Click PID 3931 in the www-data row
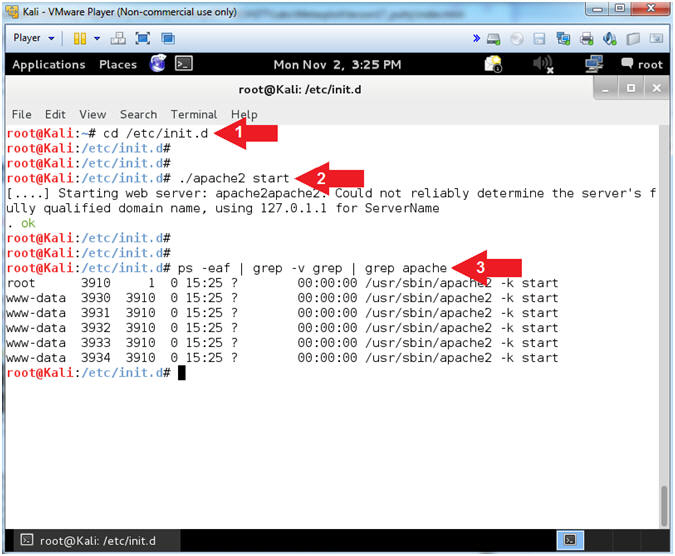 96,313
